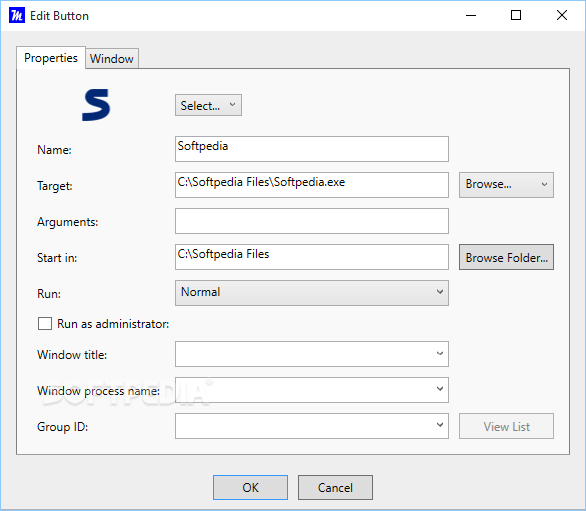The image size is (586, 511).
Task: Confirm with the OK button
Action: tap(250, 487)
